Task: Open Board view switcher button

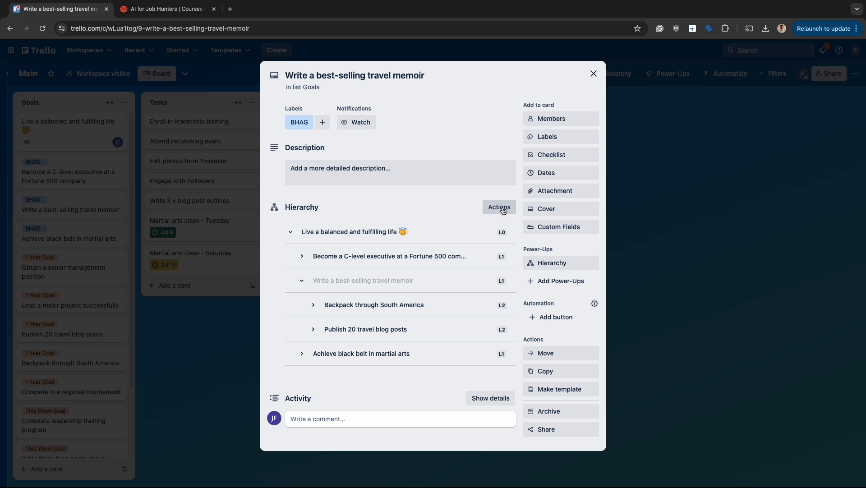Action: pyautogui.click(x=157, y=73)
